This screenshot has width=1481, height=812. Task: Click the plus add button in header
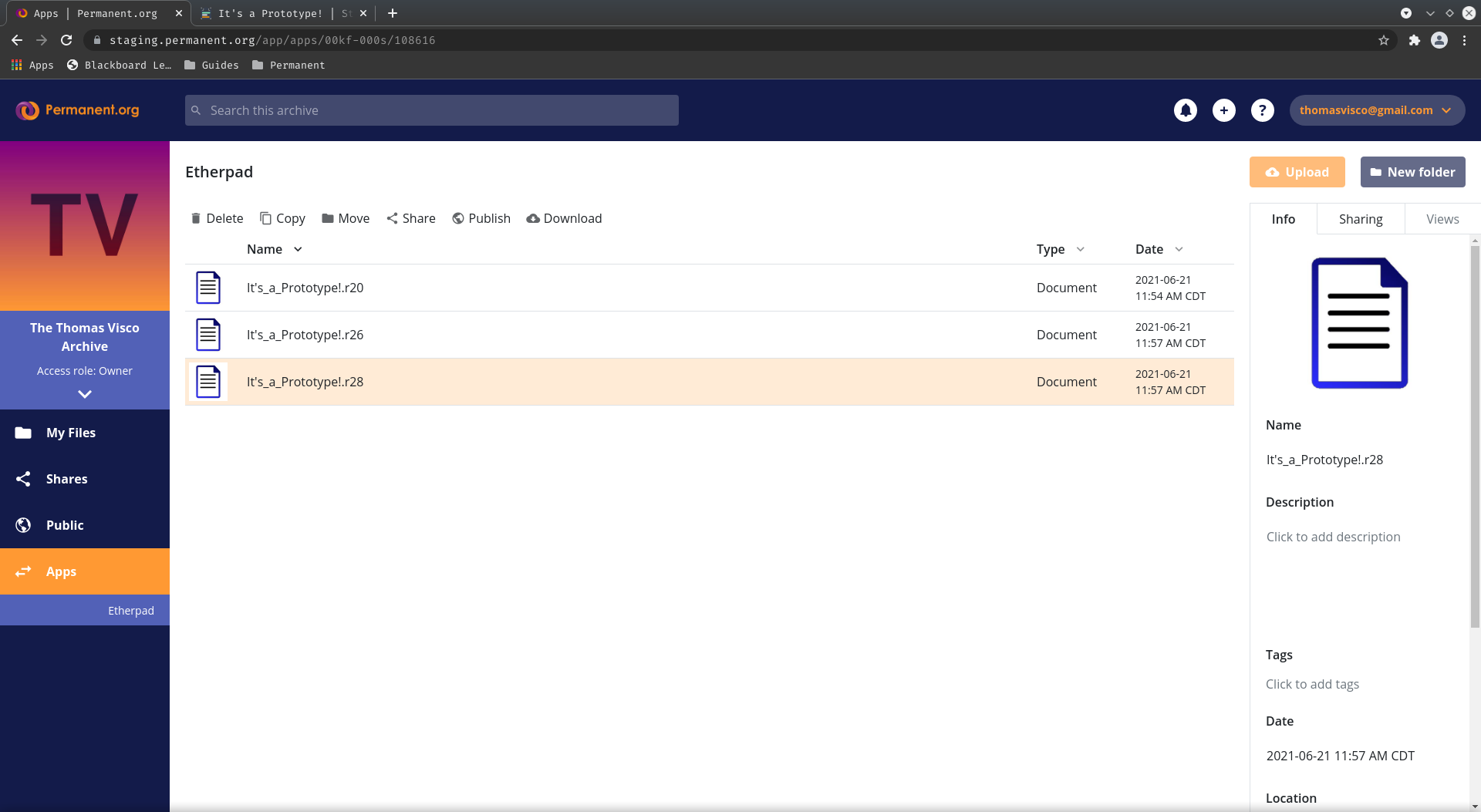tap(1224, 110)
